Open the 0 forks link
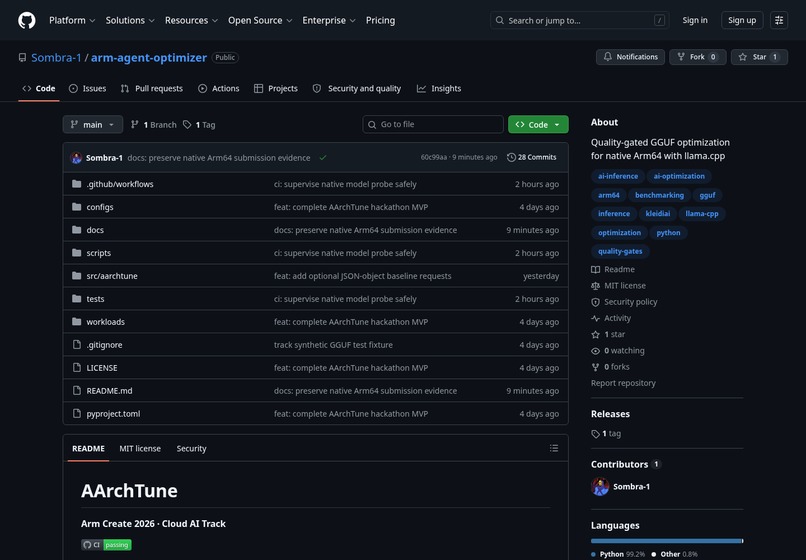 (610, 367)
